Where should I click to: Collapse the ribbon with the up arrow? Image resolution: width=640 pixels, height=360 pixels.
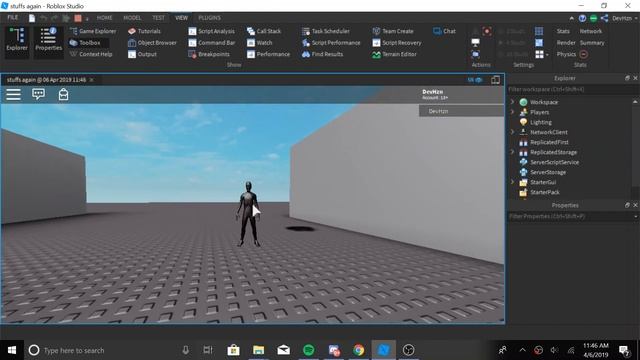[x=571, y=18]
